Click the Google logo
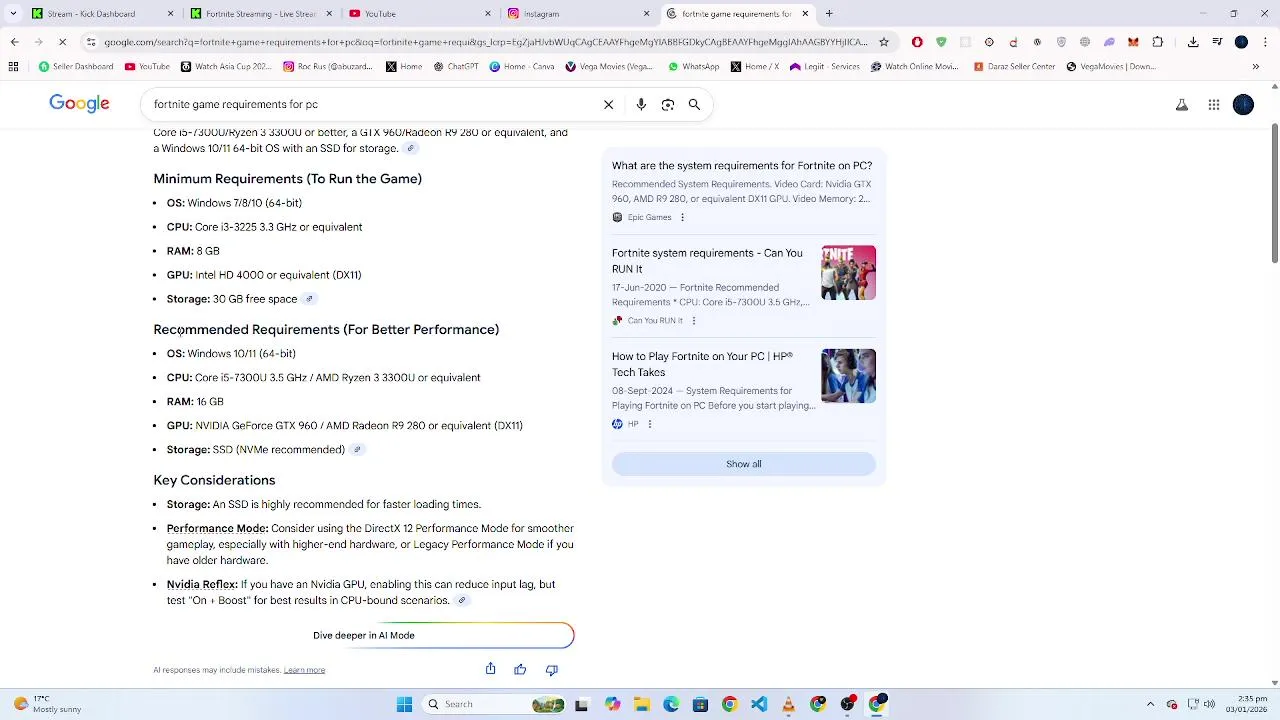 pos(79,104)
